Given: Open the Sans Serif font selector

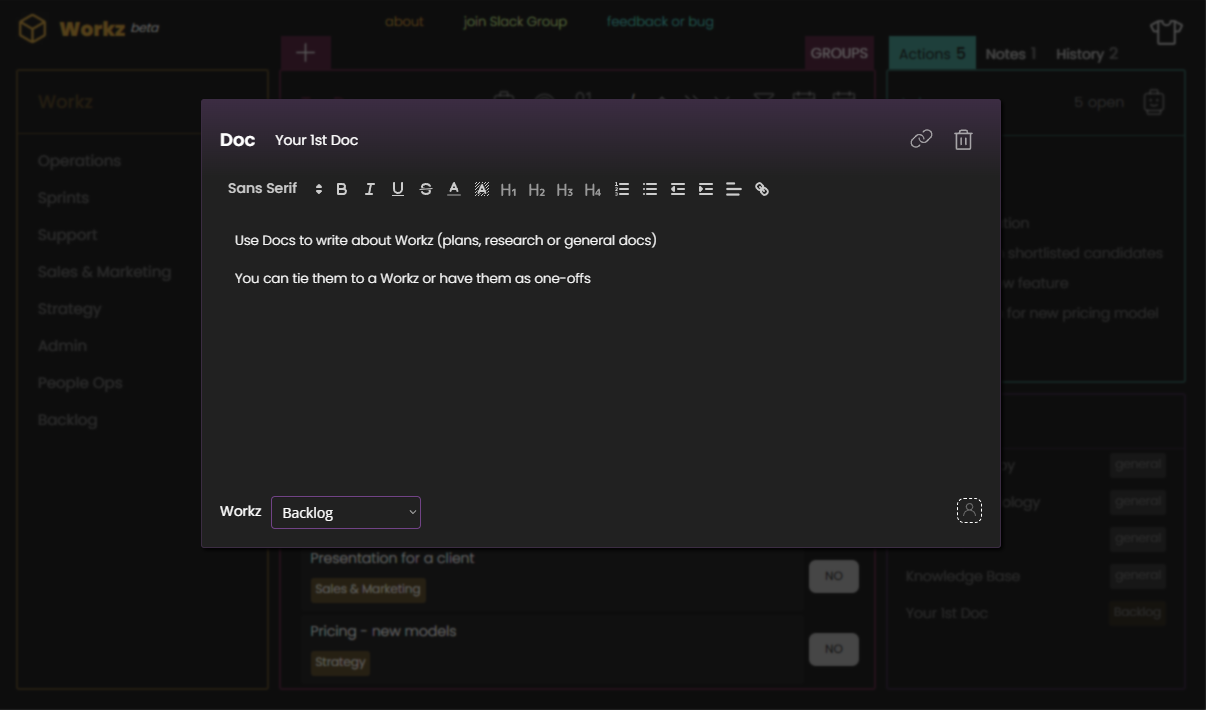Looking at the screenshot, I should (263, 188).
